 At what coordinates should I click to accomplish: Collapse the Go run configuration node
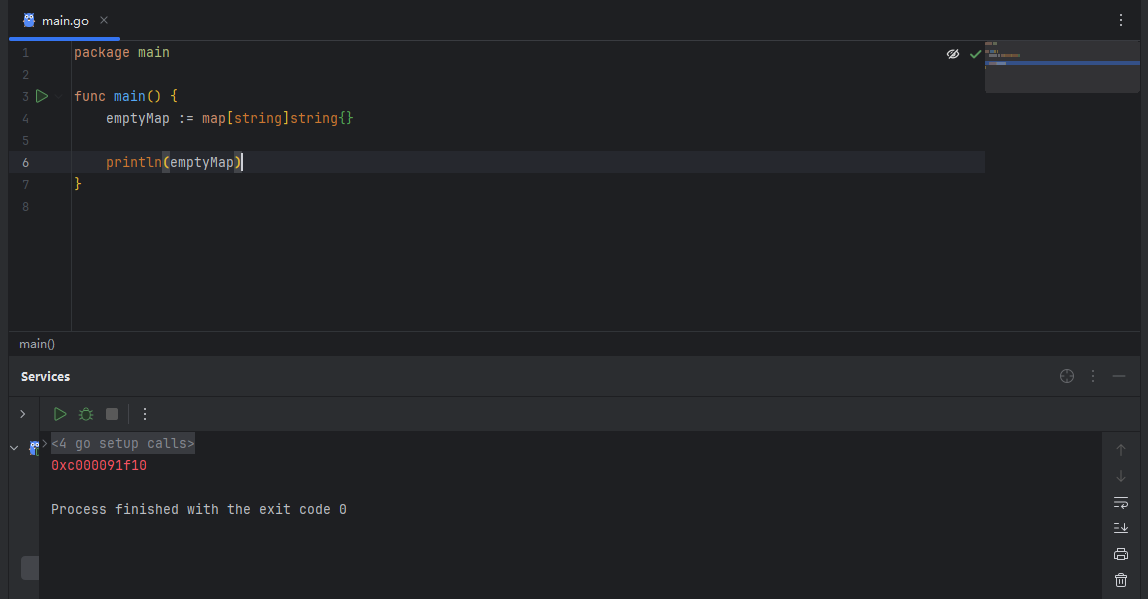(14, 447)
